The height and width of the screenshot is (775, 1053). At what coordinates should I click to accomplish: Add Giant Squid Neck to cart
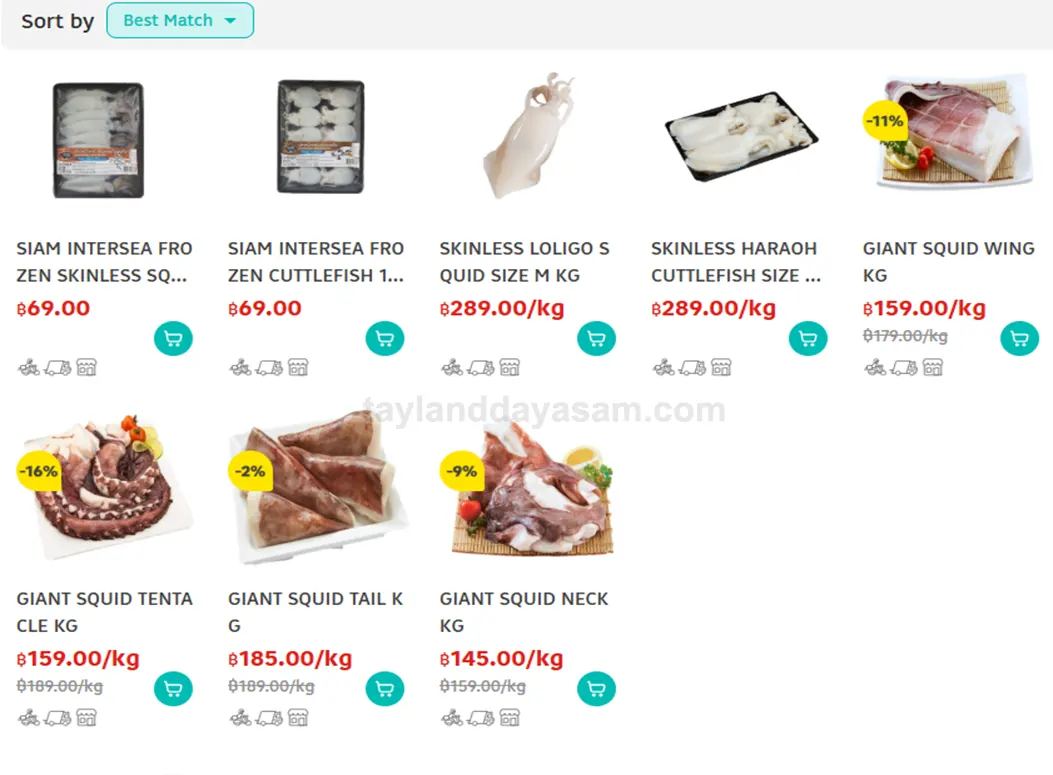596,689
